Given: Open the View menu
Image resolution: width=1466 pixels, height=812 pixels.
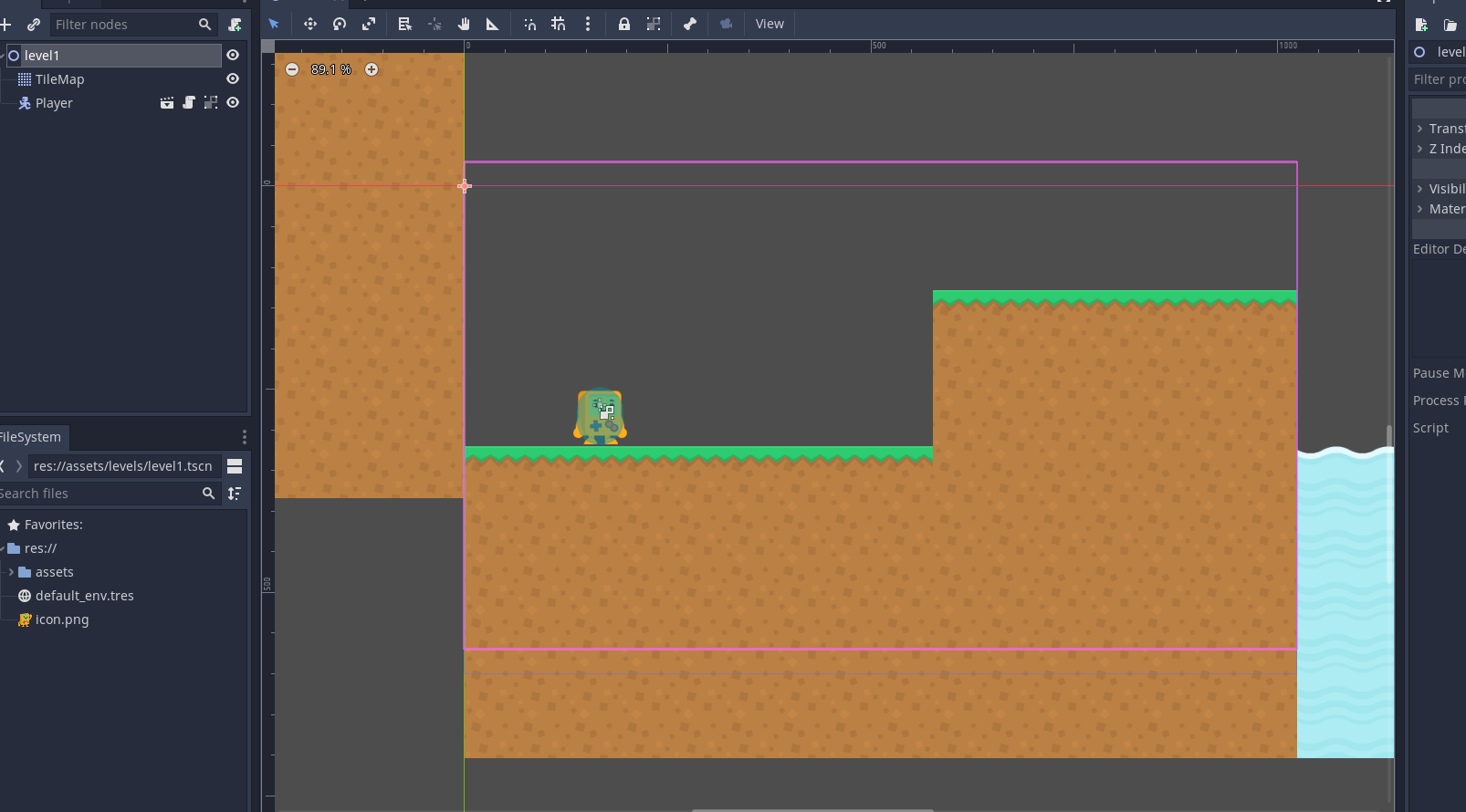Looking at the screenshot, I should [x=770, y=25].
